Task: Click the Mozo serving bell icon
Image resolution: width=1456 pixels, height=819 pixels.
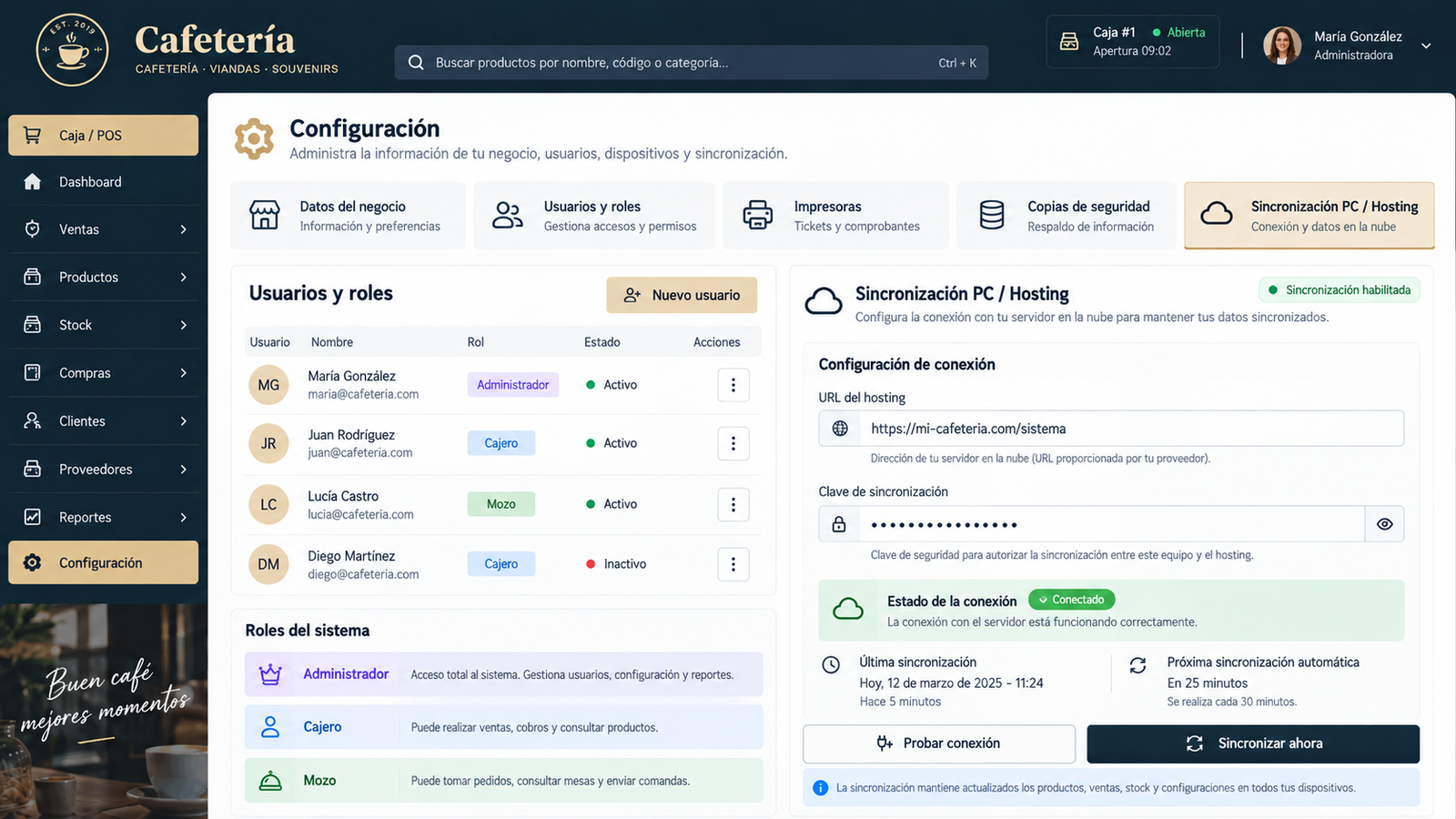Action: [x=270, y=781]
